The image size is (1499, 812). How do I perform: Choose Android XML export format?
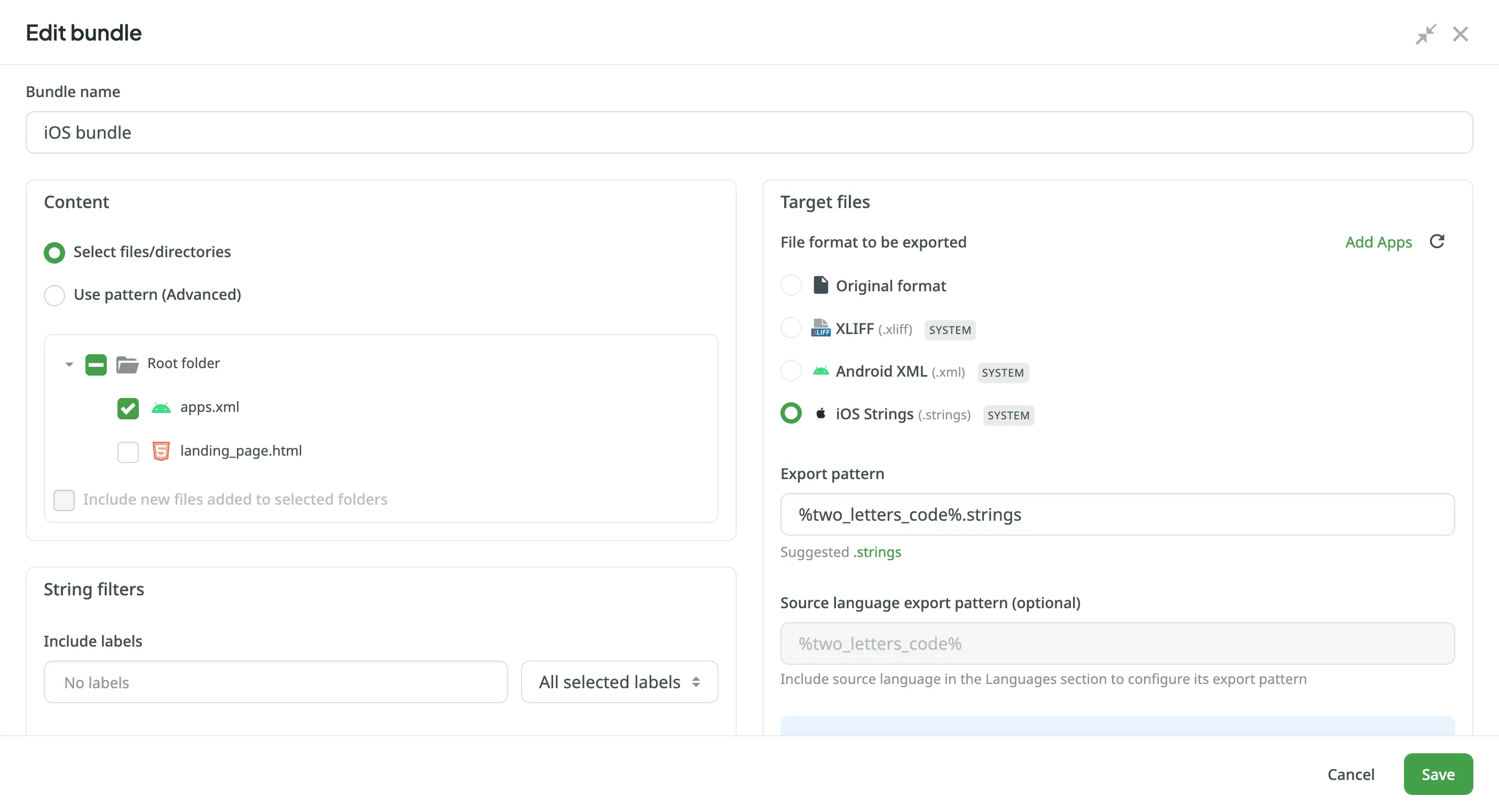tap(791, 371)
